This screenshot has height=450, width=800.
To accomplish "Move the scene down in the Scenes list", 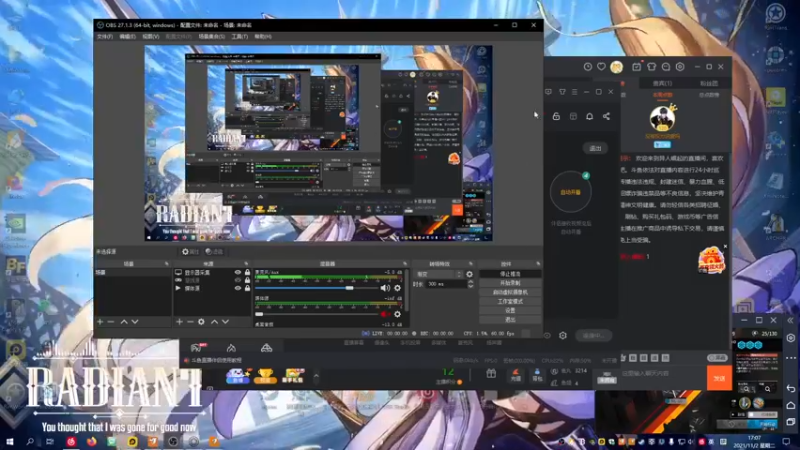I will click(x=135, y=322).
